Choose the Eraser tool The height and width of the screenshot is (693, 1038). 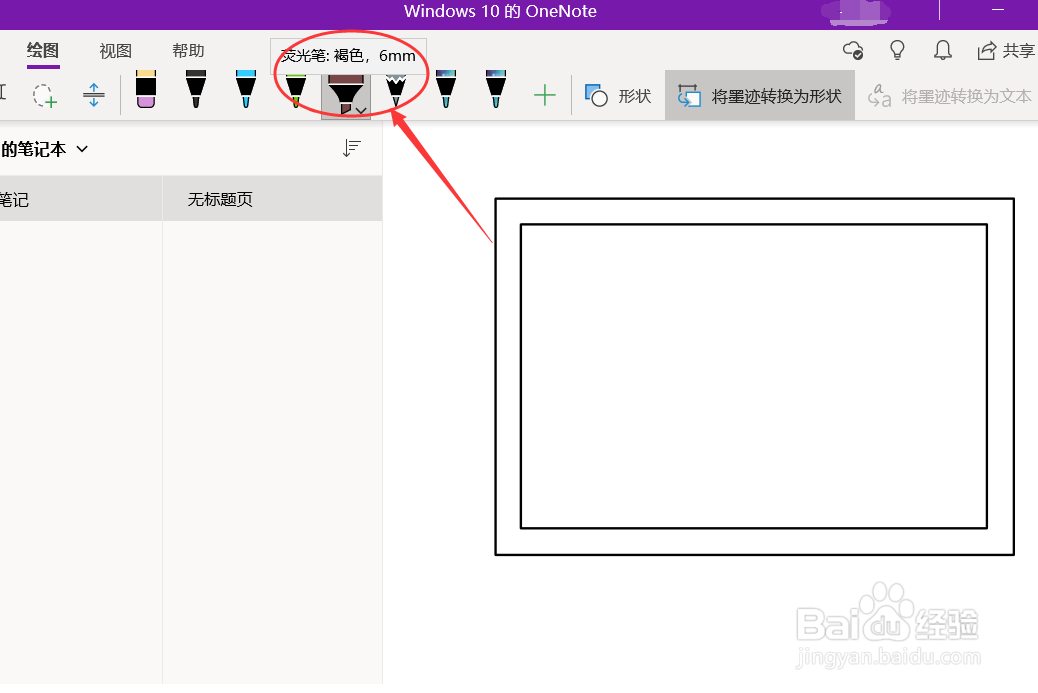tap(146, 89)
